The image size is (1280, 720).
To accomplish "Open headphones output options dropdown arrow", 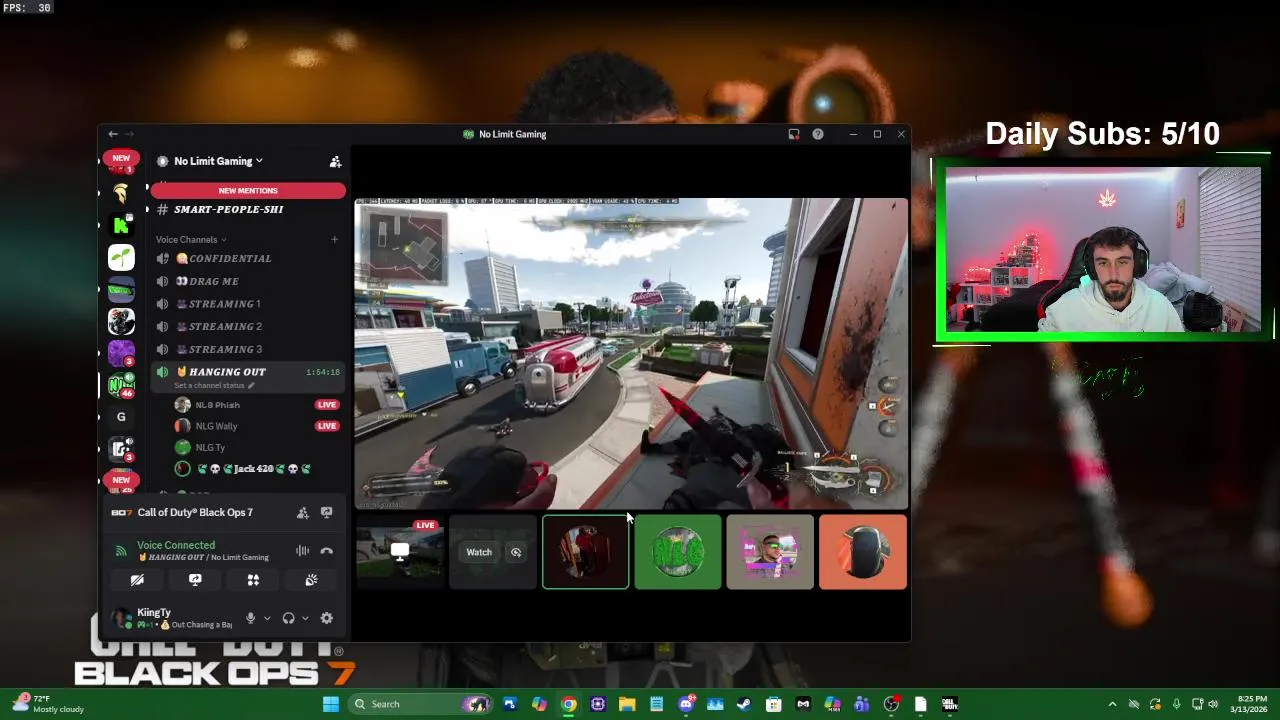I will (x=305, y=618).
